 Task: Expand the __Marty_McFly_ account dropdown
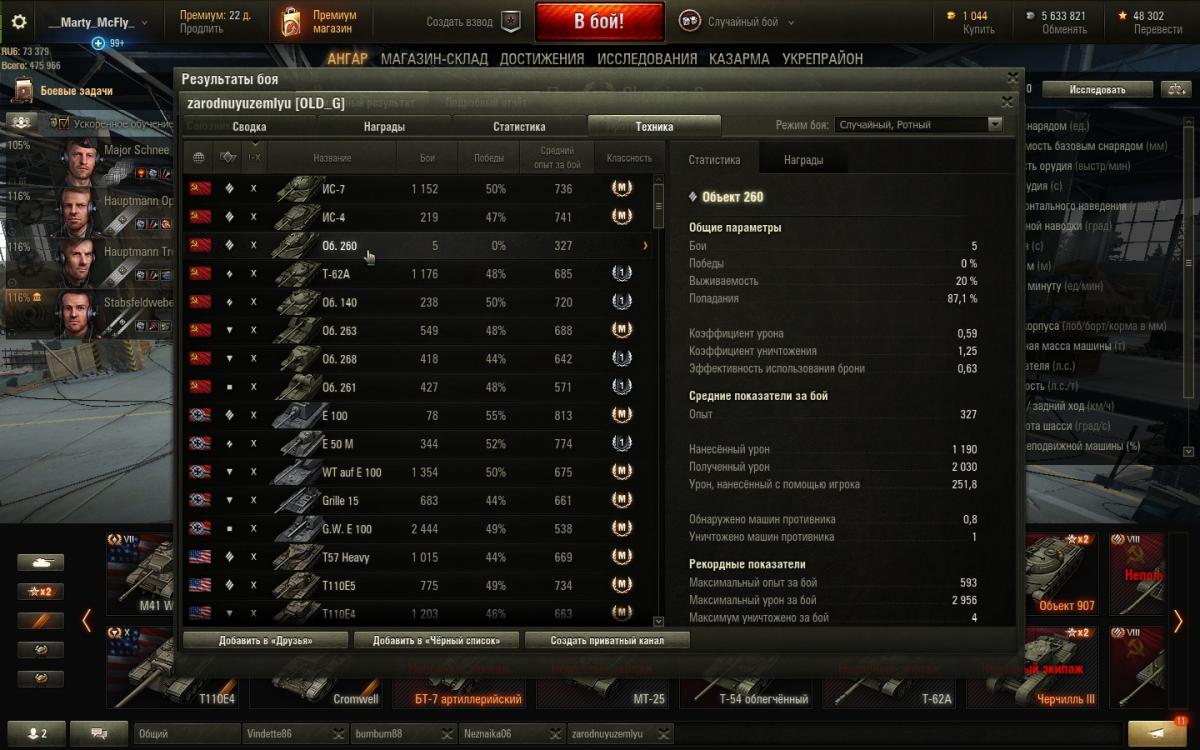click(x=99, y=22)
